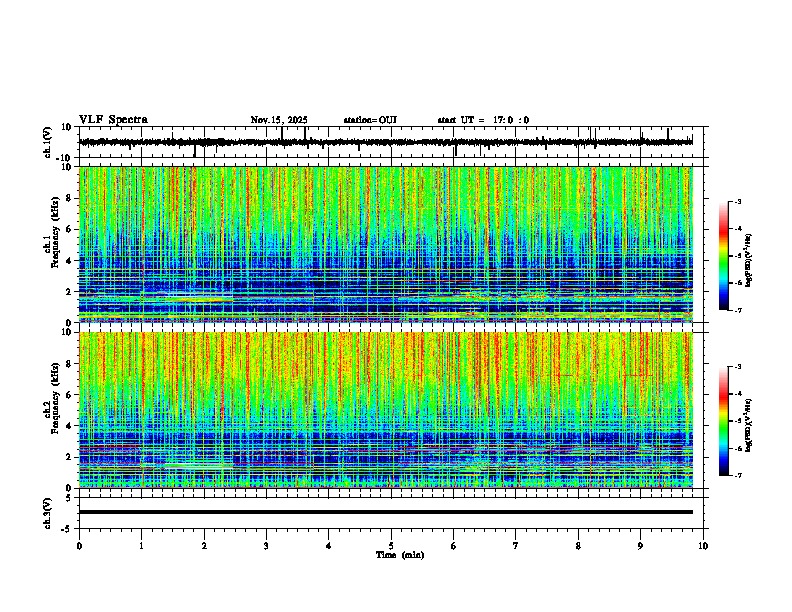
Task: Click the thick black ch.3 signal line
Action: coord(386,512)
